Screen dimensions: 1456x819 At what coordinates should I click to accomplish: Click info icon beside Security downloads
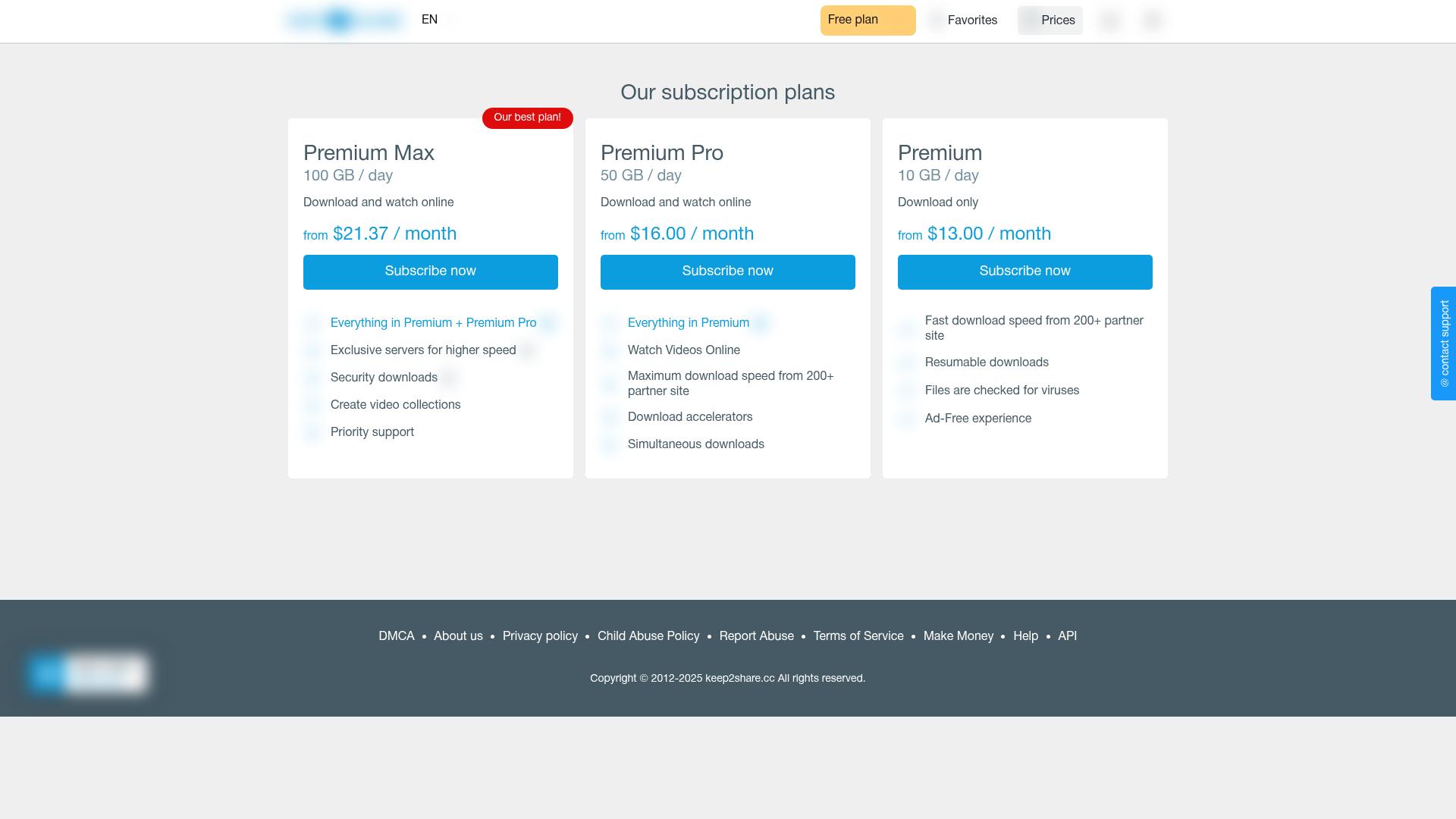[449, 378]
